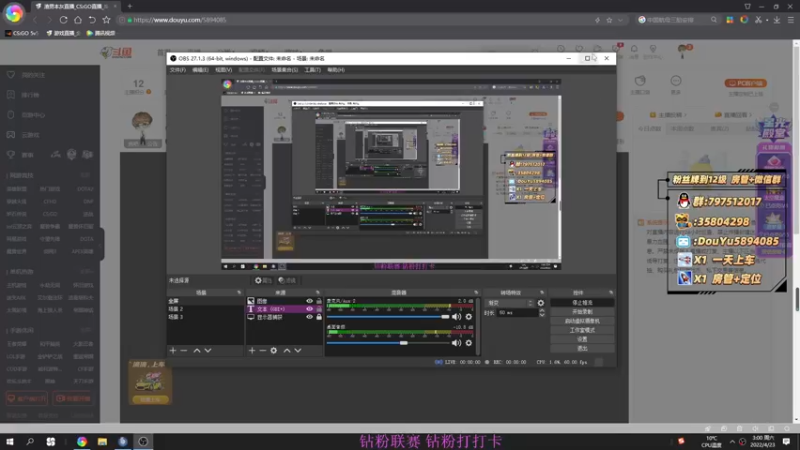Viewport: 800px width, 450px height.
Task: Toggle lock on the Image source
Action: 319,301
